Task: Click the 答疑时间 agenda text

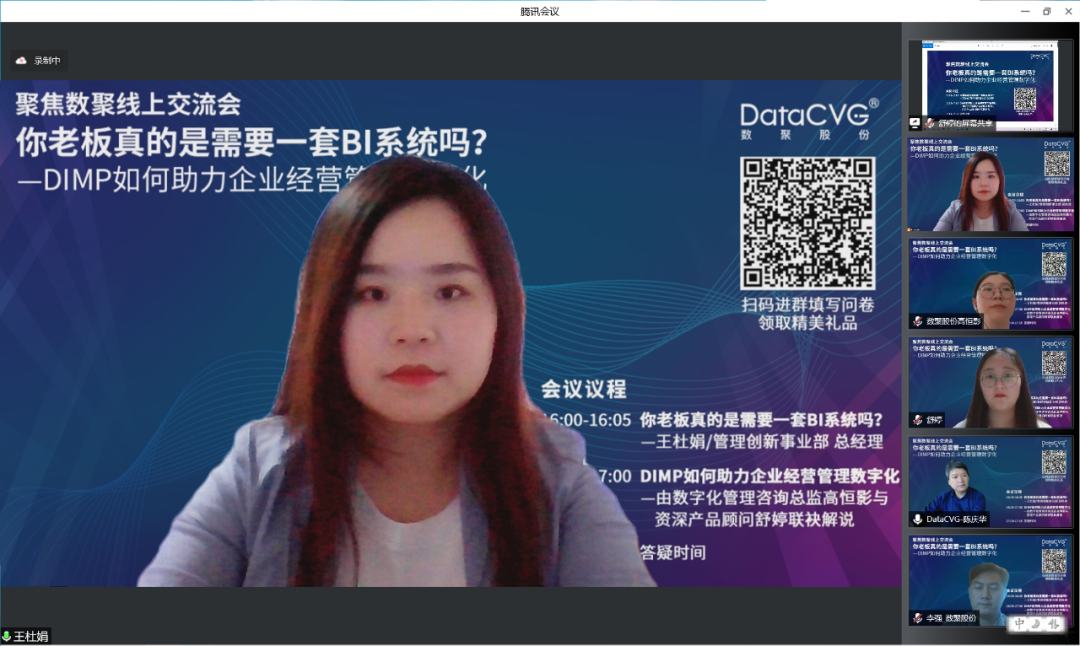Action: pyautogui.click(x=673, y=552)
